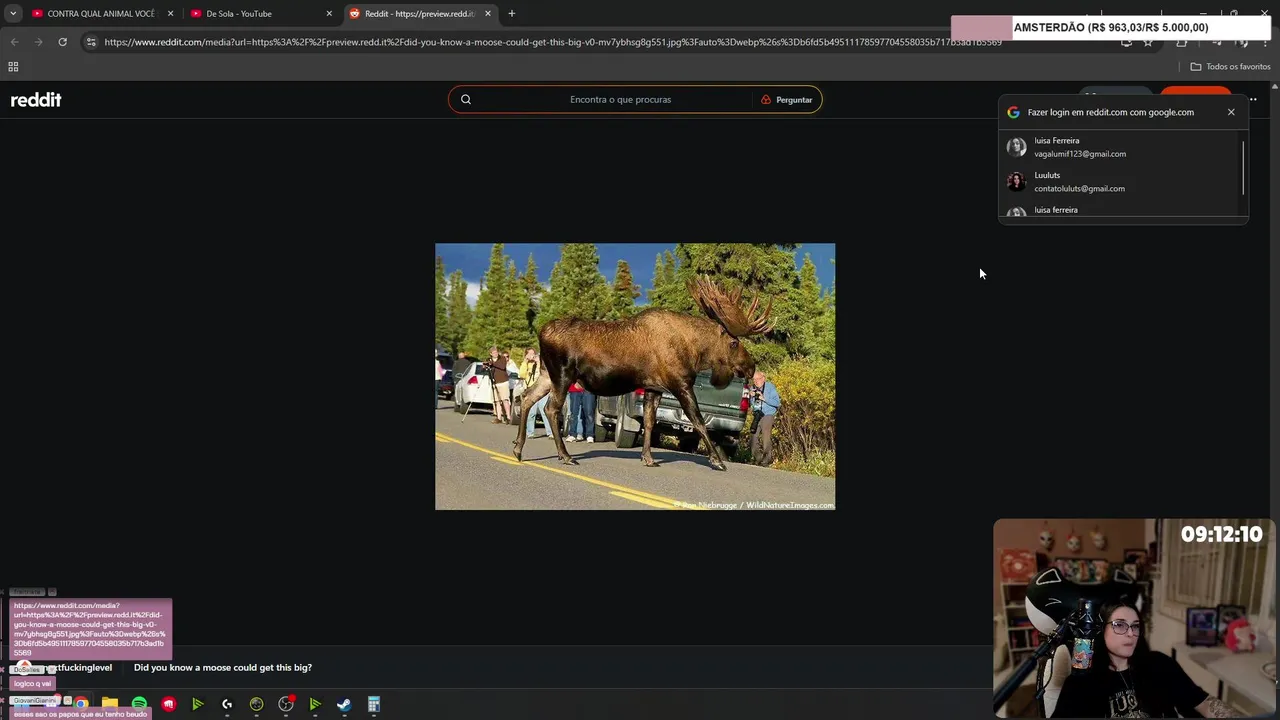The width and height of the screenshot is (1280, 720).
Task: Open the Reddit home logo
Action: 36,99
